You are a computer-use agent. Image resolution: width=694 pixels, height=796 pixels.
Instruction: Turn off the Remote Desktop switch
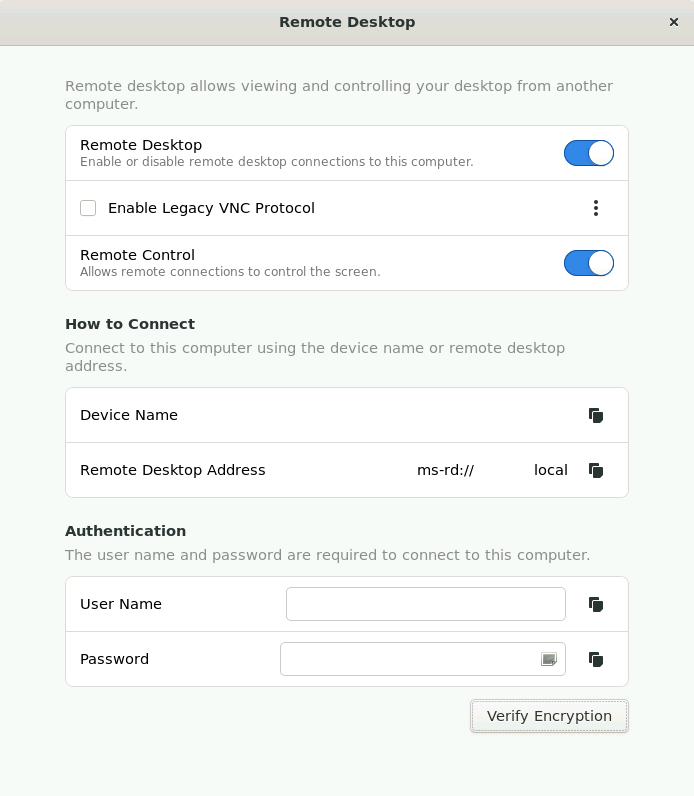coord(588,153)
